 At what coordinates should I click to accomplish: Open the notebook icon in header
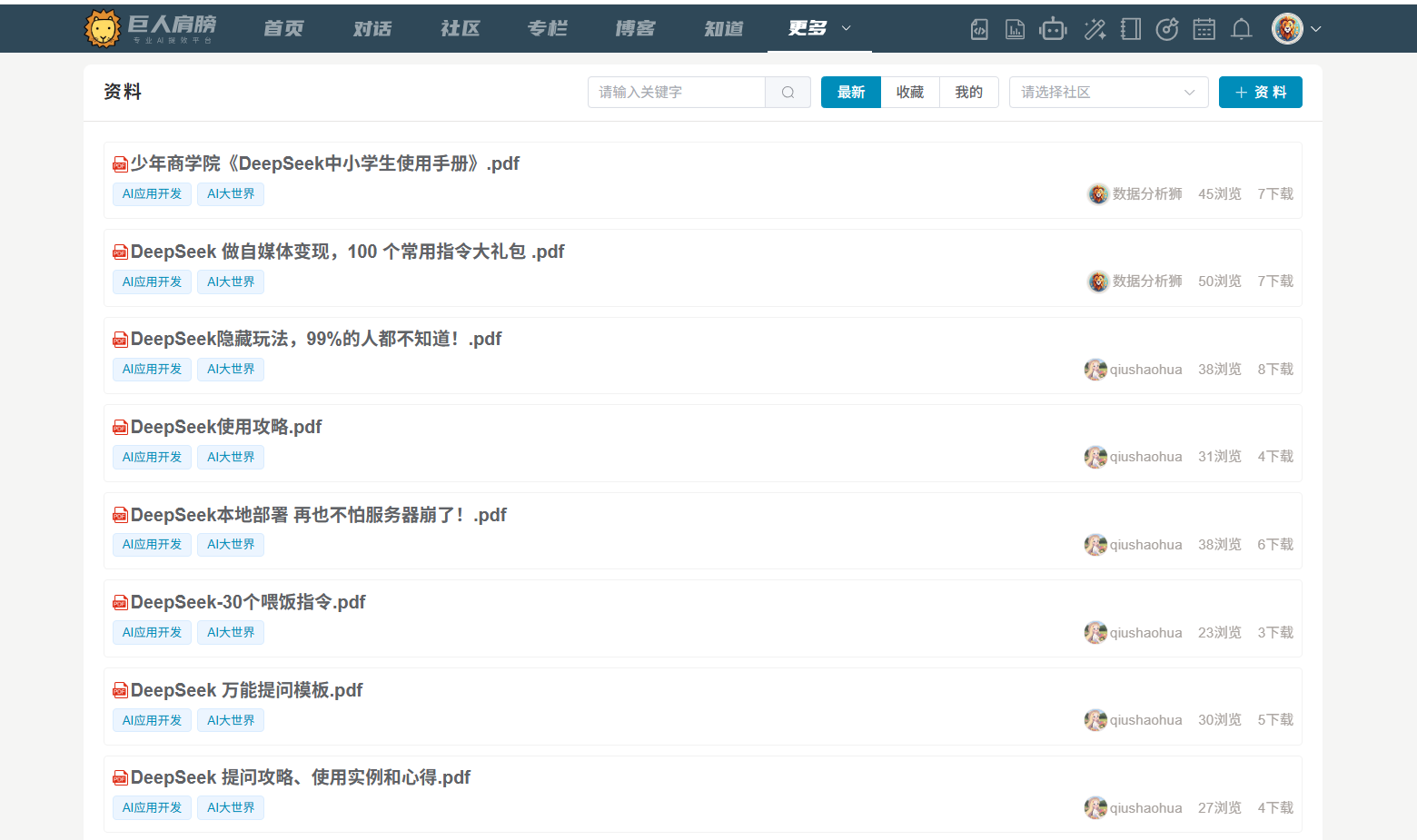pyautogui.click(x=1131, y=29)
